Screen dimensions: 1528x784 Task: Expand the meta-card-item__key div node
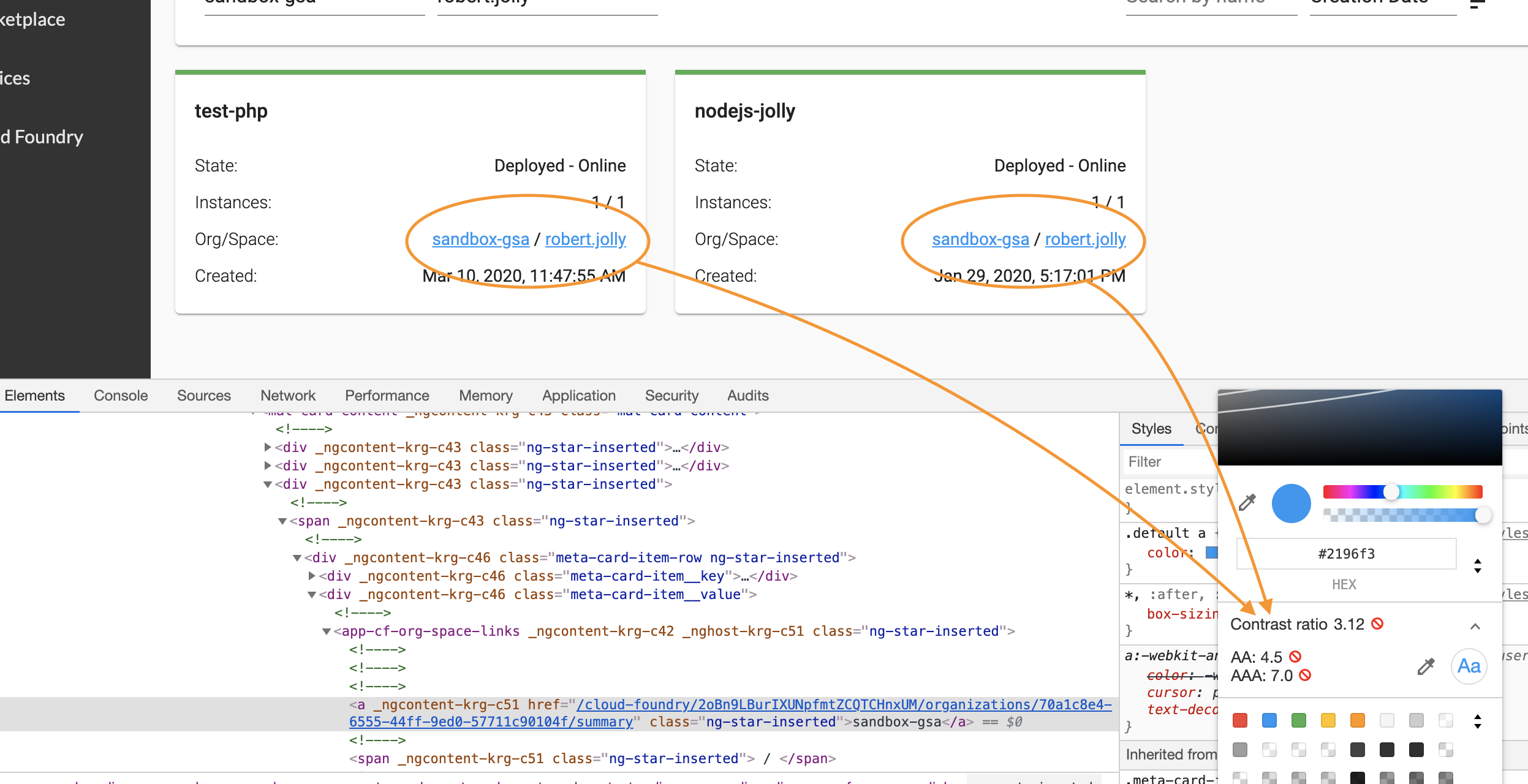click(312, 576)
